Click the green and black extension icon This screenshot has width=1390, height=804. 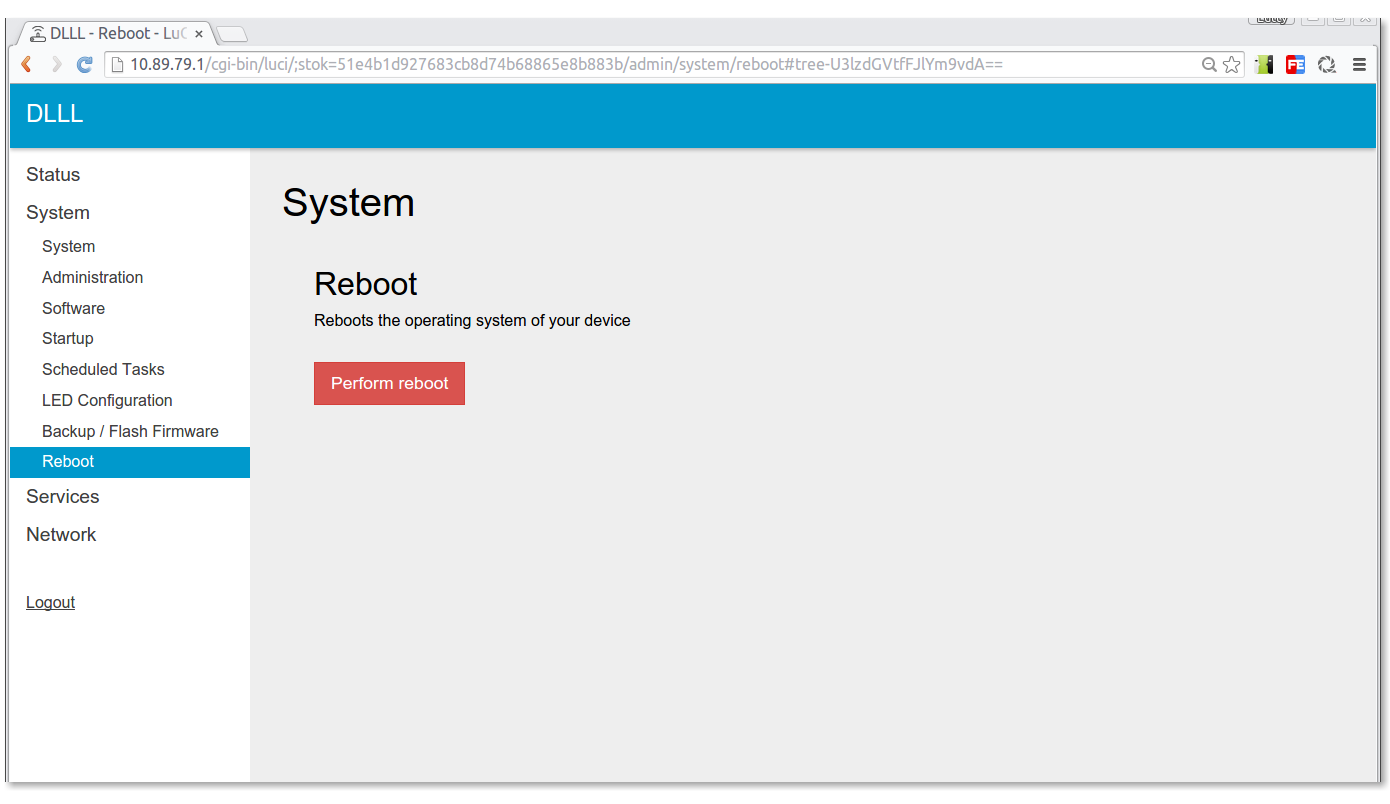1264,65
